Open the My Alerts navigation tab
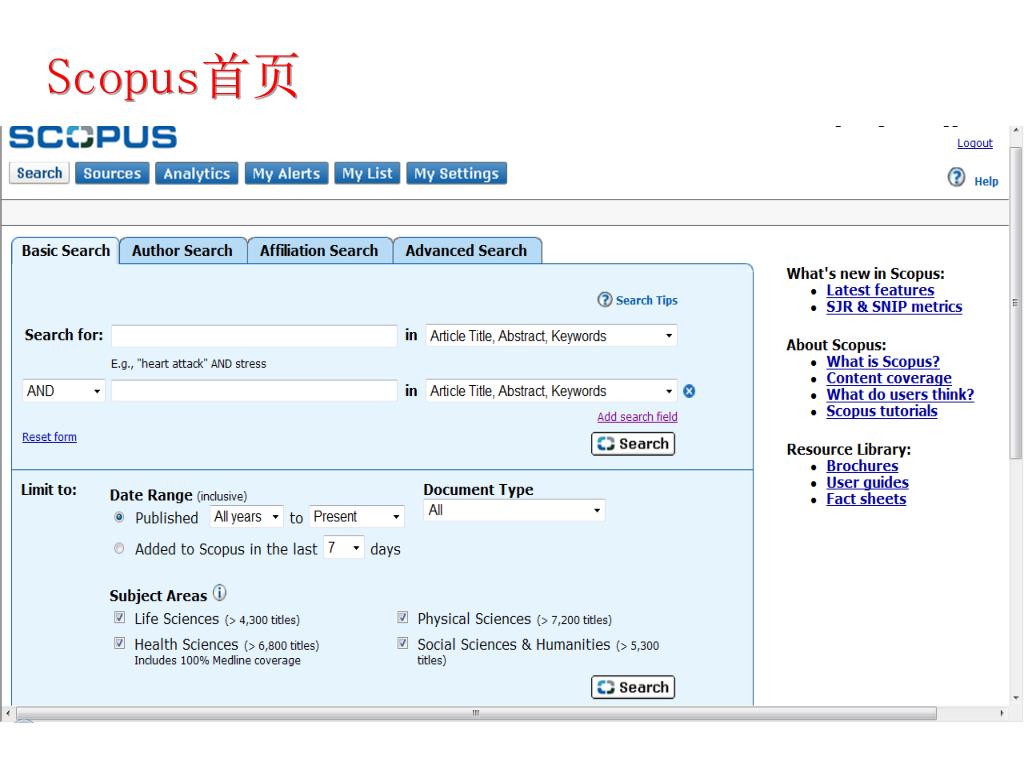The height and width of the screenshot is (768, 1024). pyautogui.click(x=286, y=174)
